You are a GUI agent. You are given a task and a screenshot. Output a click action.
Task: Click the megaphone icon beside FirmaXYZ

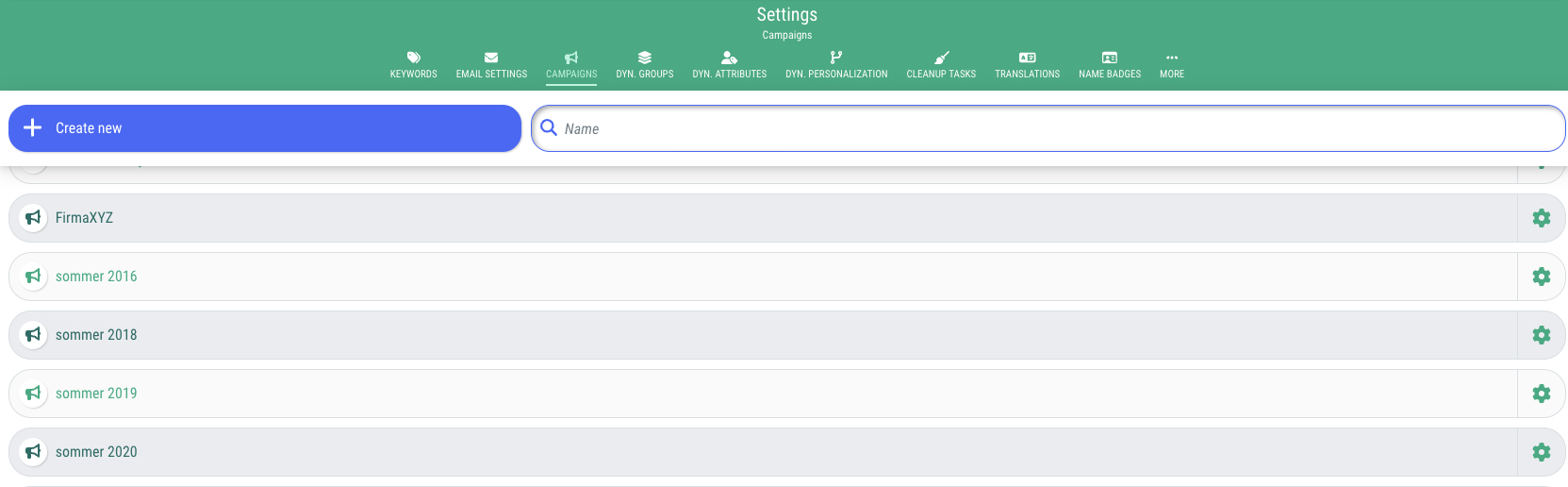tap(33, 218)
